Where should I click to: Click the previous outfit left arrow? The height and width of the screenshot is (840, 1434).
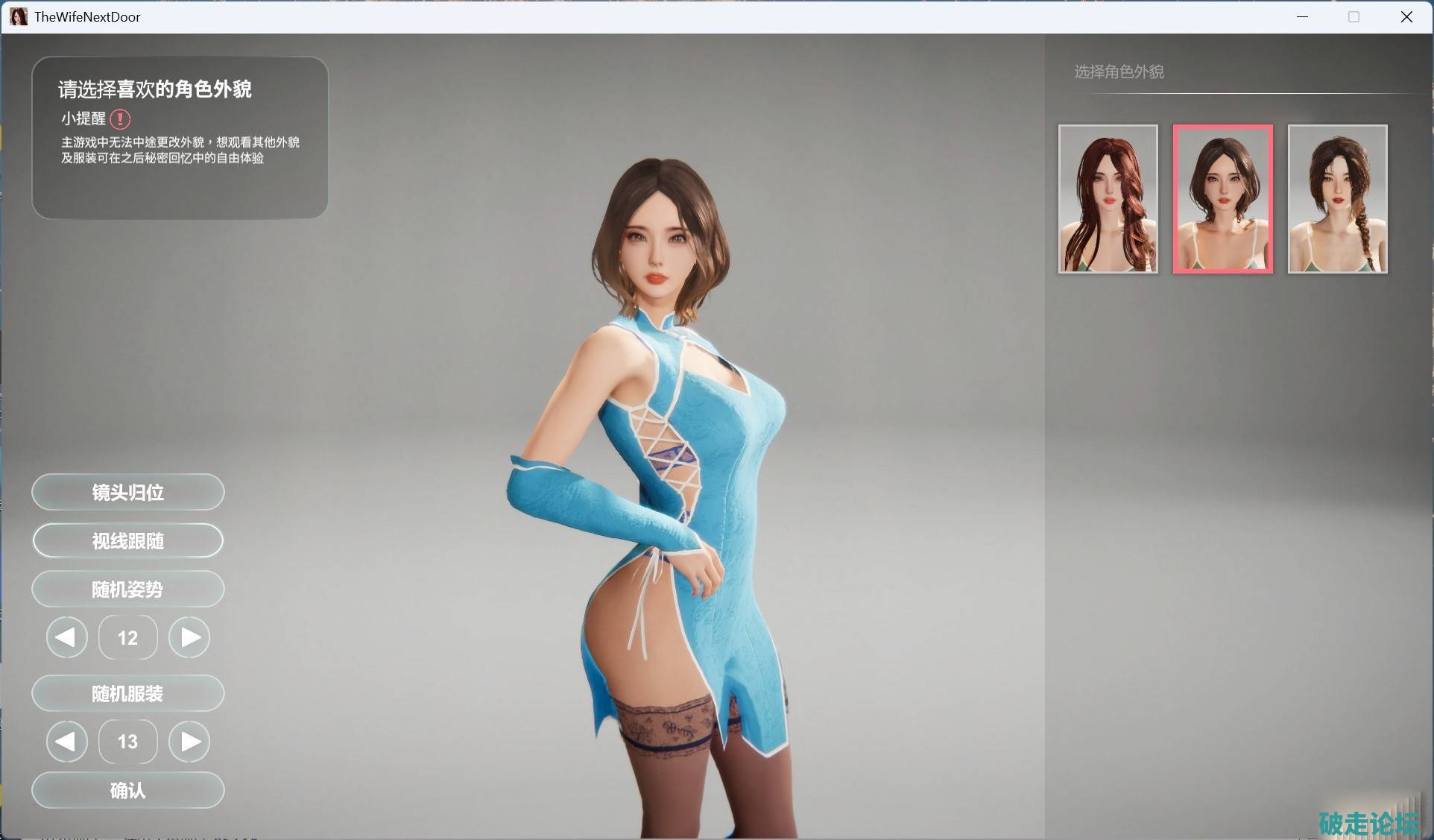coord(67,742)
